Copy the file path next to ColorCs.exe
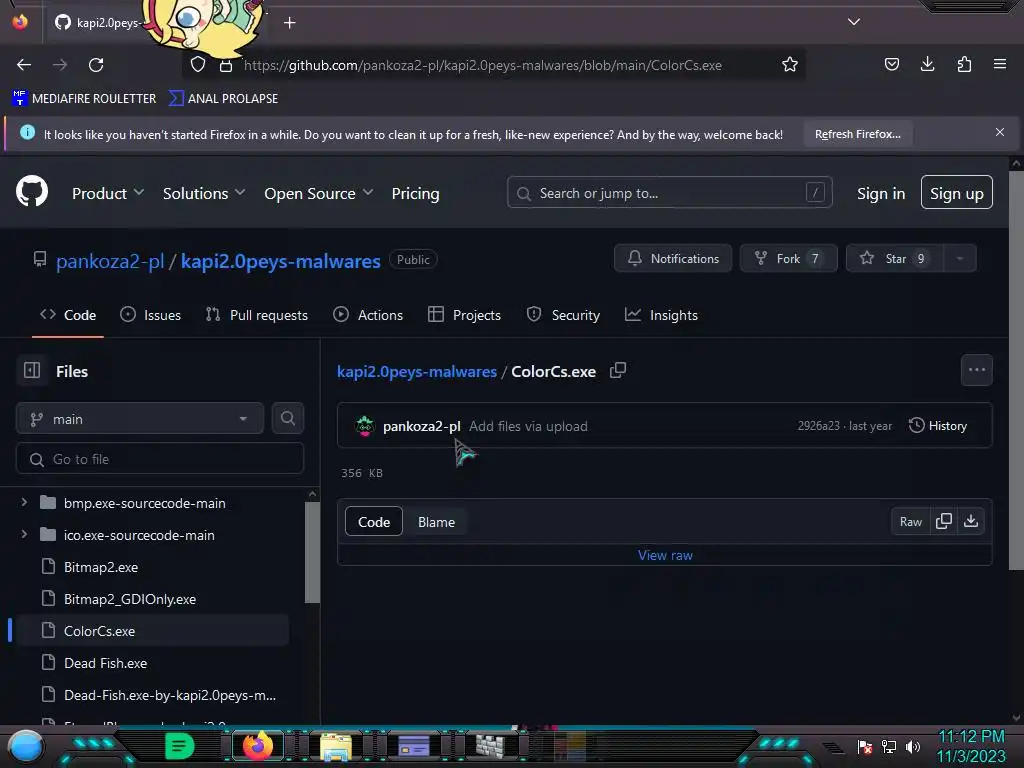 pos(618,371)
